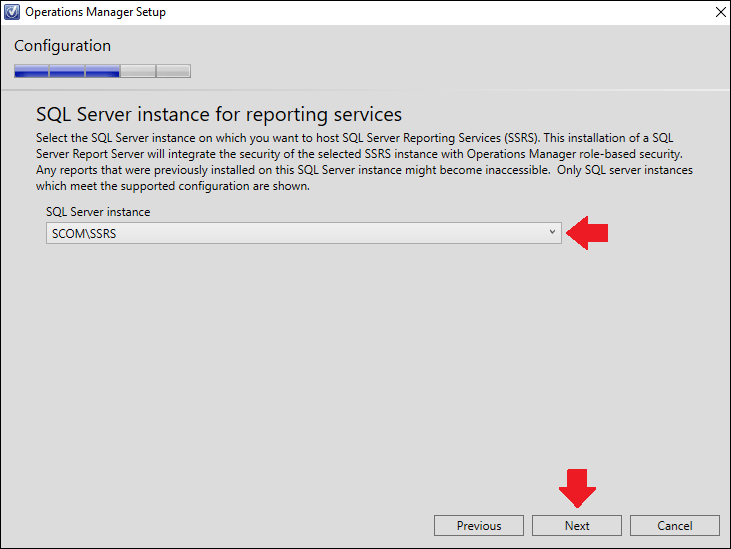Image resolution: width=731 pixels, height=549 pixels.
Task: Click the red down-pointing arrow above Next
Action: (x=577, y=488)
